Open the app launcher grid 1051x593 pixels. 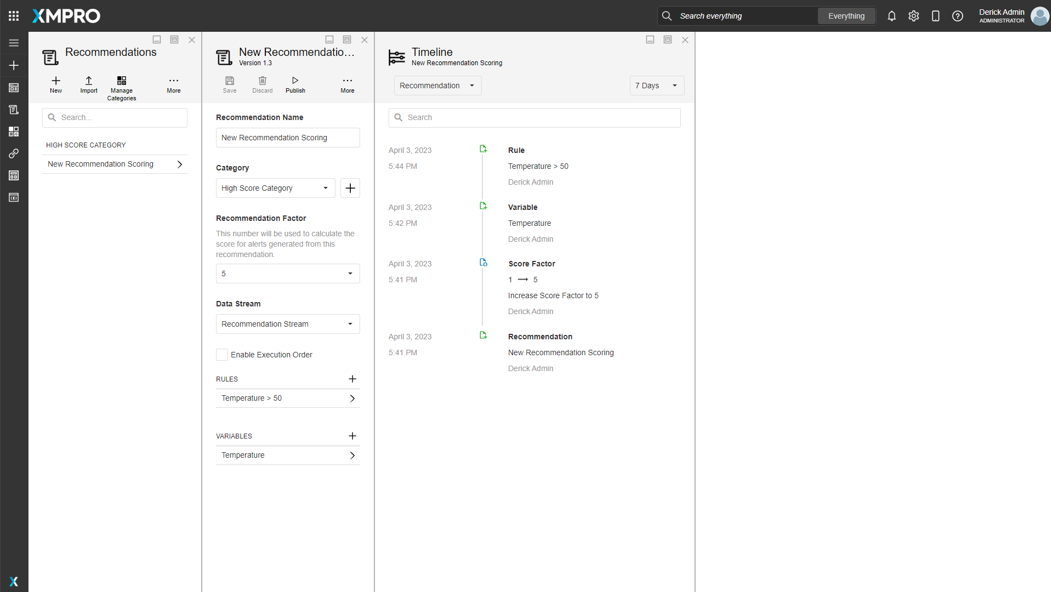coord(14,16)
